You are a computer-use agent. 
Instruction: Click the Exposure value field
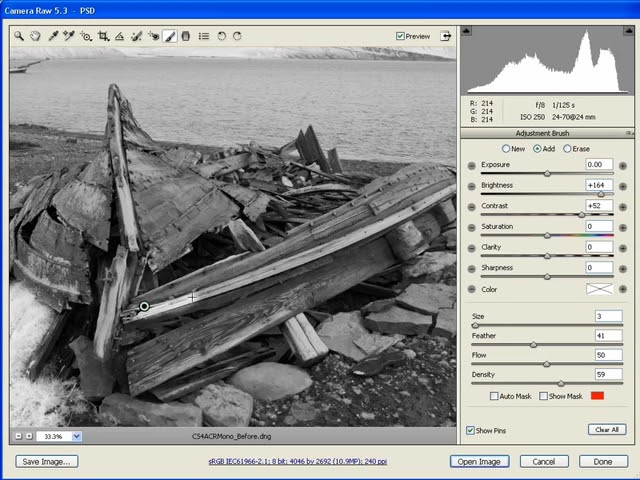(599, 164)
